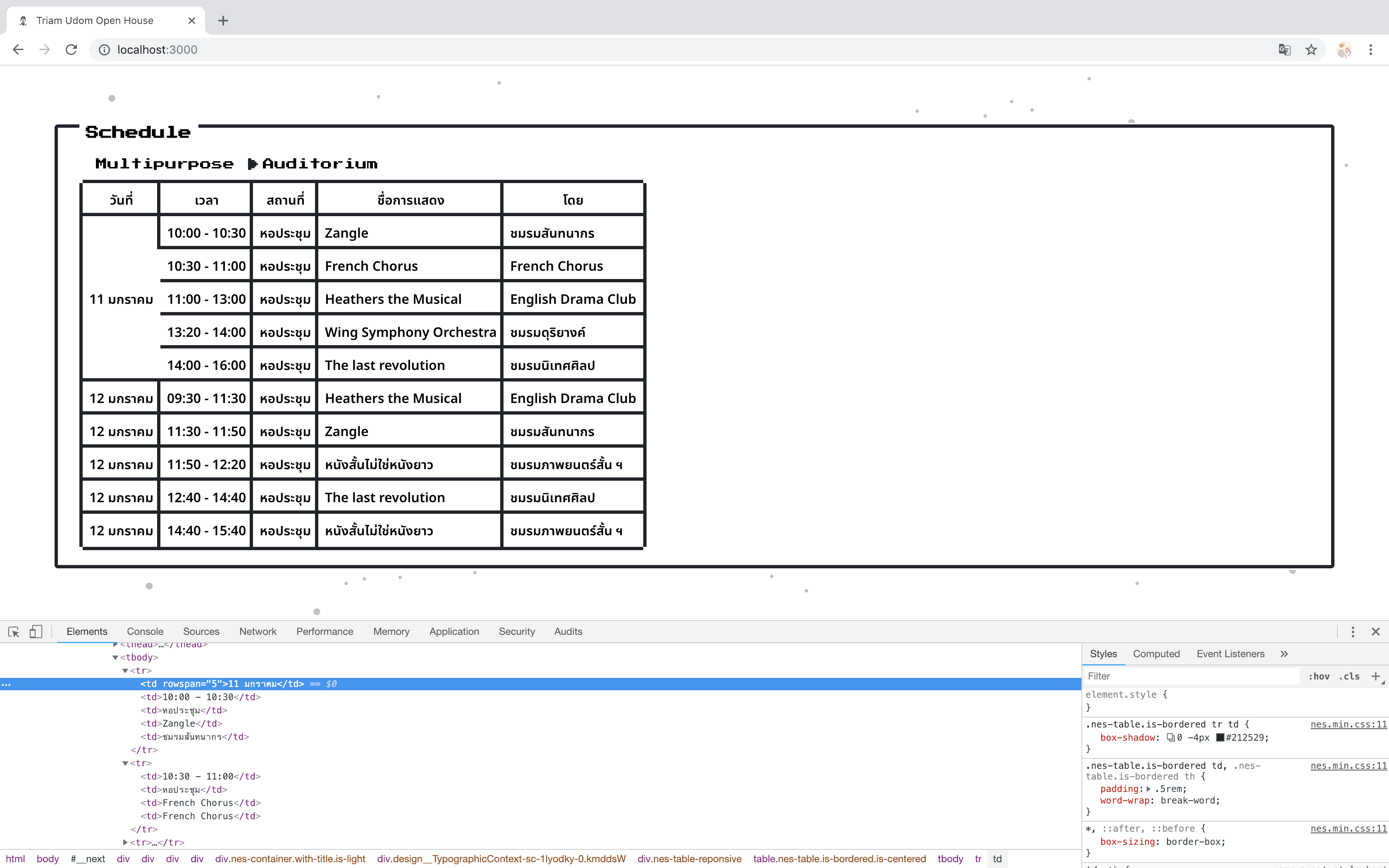Viewport: 1389px width, 868px height.
Task: Add new style rule plus icon
Action: pos(1376,676)
